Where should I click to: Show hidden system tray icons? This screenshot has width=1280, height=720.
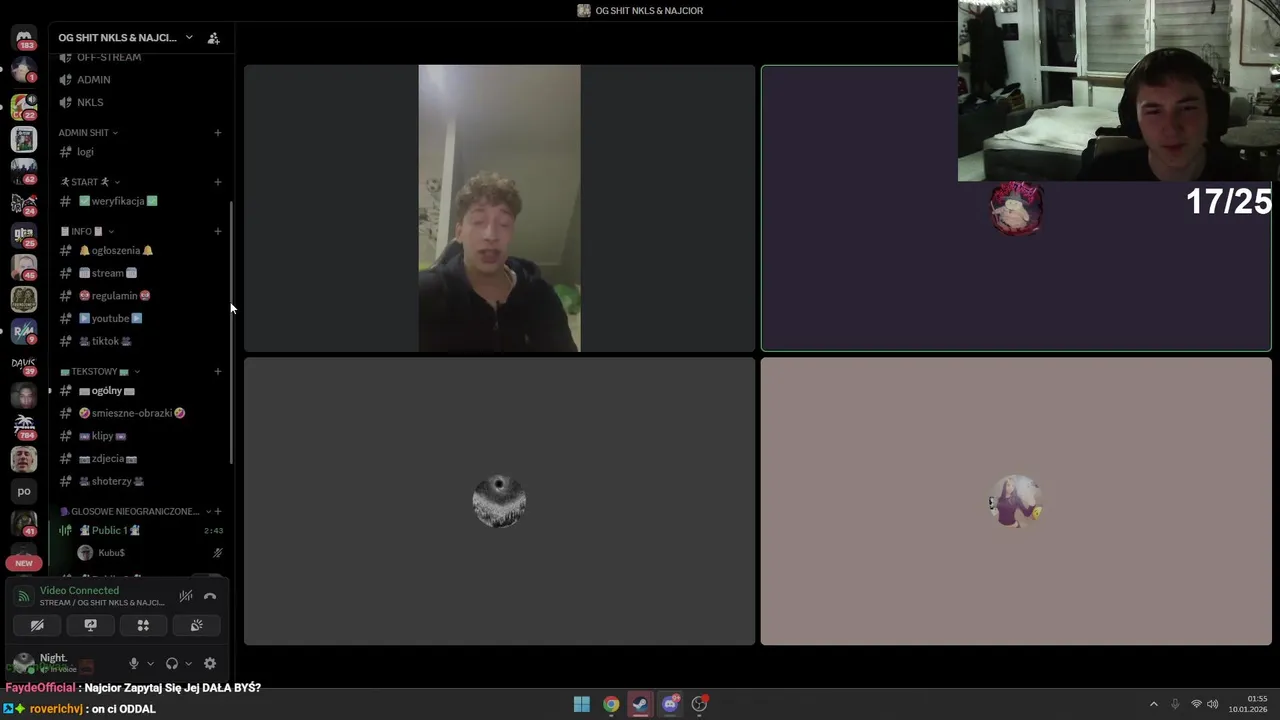1153,704
